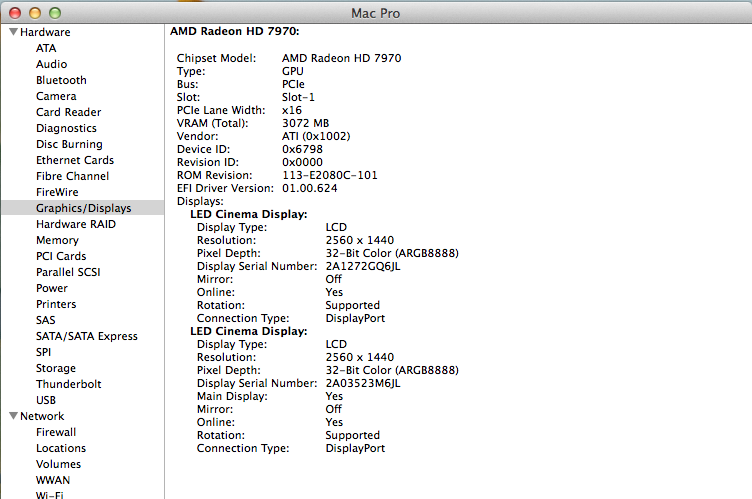Open USB hardware entry
The width and height of the screenshot is (752, 499).
pyautogui.click(x=46, y=400)
